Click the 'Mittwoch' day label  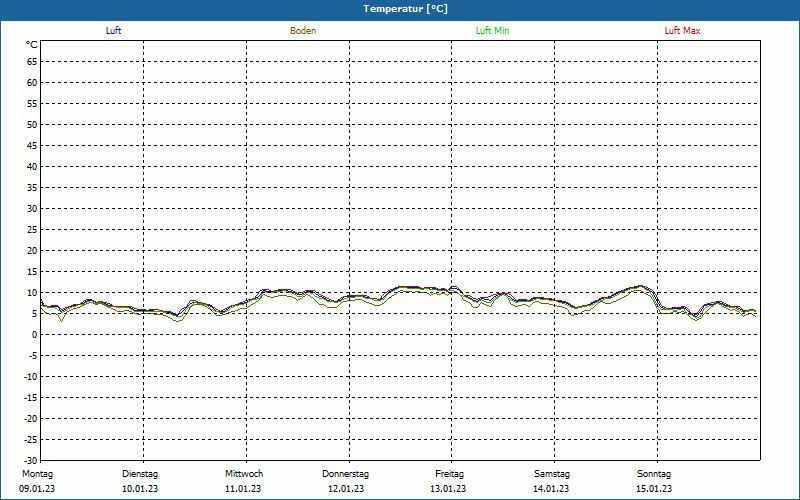(244, 474)
